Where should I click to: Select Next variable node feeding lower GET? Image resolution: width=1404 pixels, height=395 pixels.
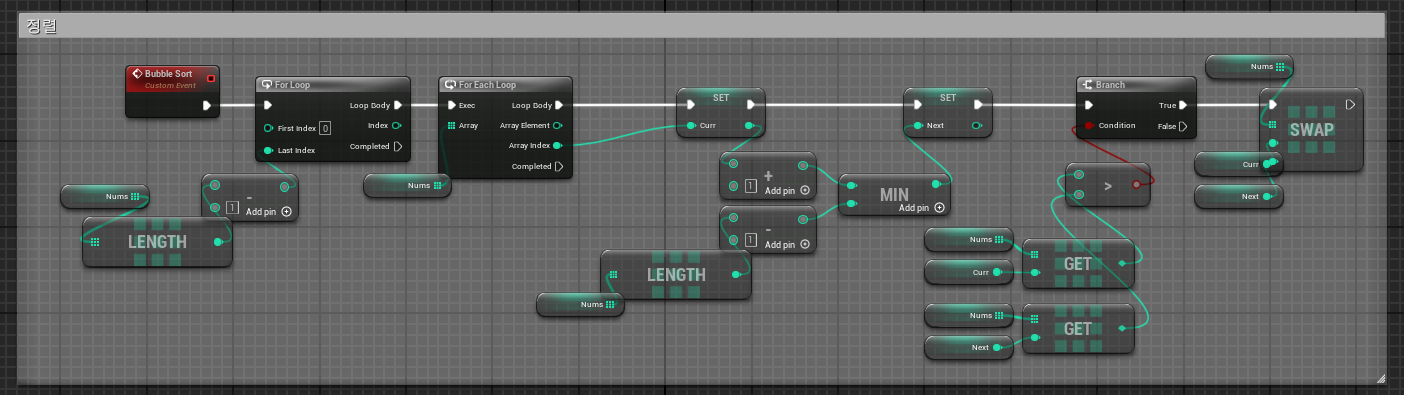click(x=968, y=348)
